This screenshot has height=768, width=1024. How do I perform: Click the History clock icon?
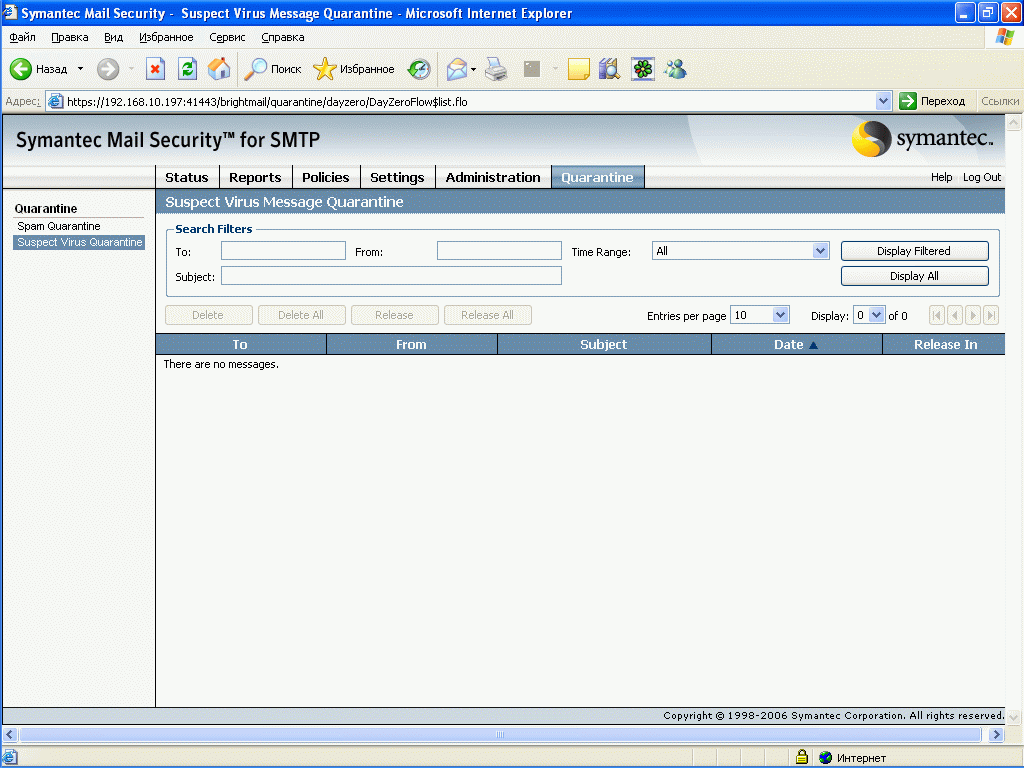click(419, 69)
